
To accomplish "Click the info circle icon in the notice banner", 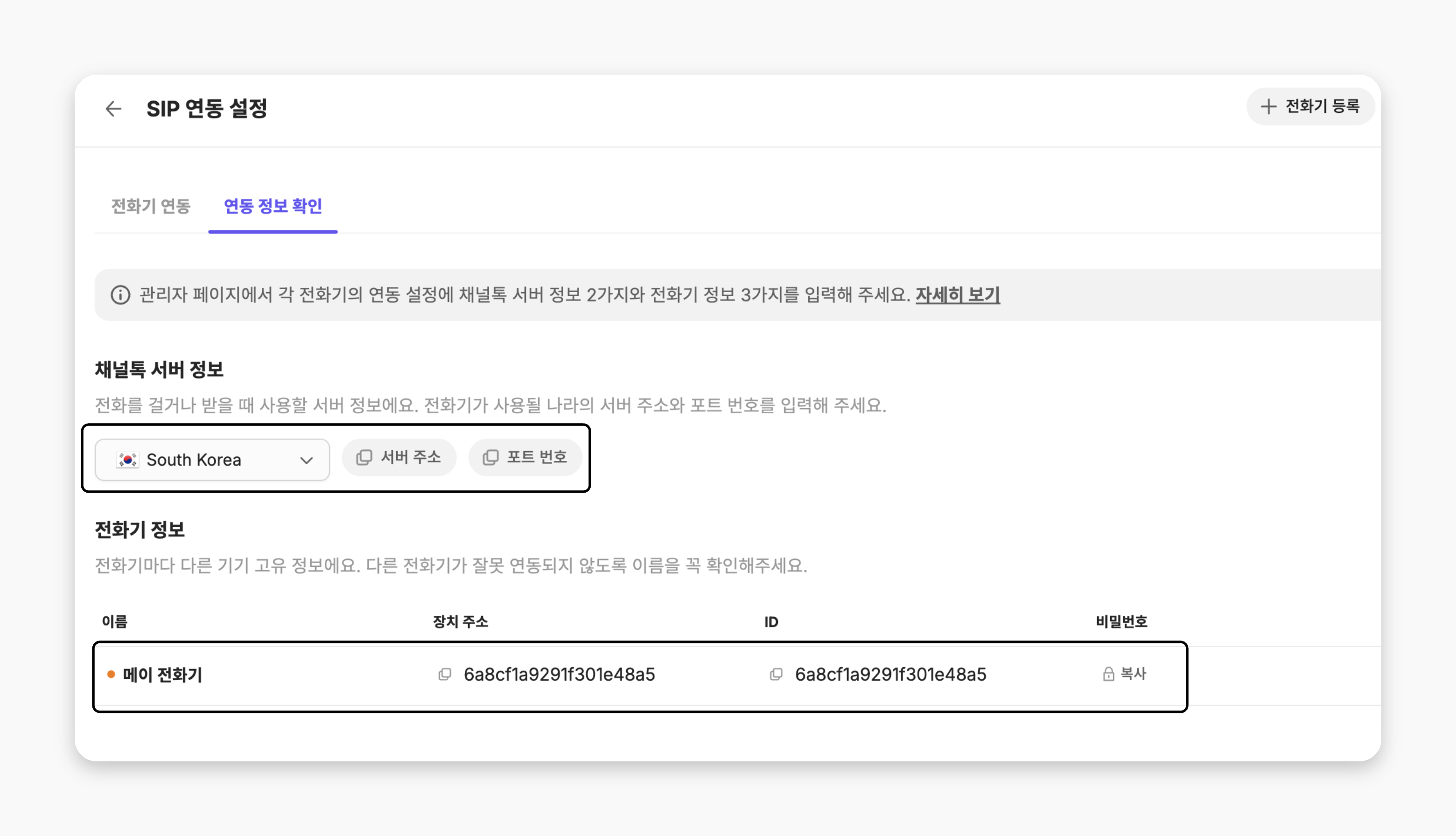I will point(120,294).
